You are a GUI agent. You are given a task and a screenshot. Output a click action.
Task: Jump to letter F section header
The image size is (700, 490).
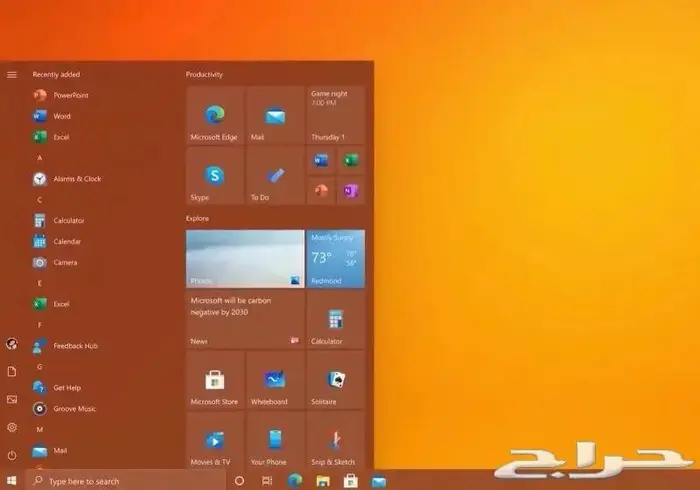click(x=40, y=325)
